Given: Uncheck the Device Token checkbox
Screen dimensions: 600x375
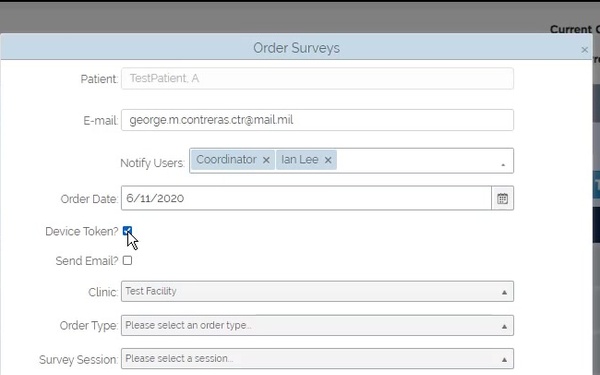Looking at the screenshot, I should click(x=127, y=231).
